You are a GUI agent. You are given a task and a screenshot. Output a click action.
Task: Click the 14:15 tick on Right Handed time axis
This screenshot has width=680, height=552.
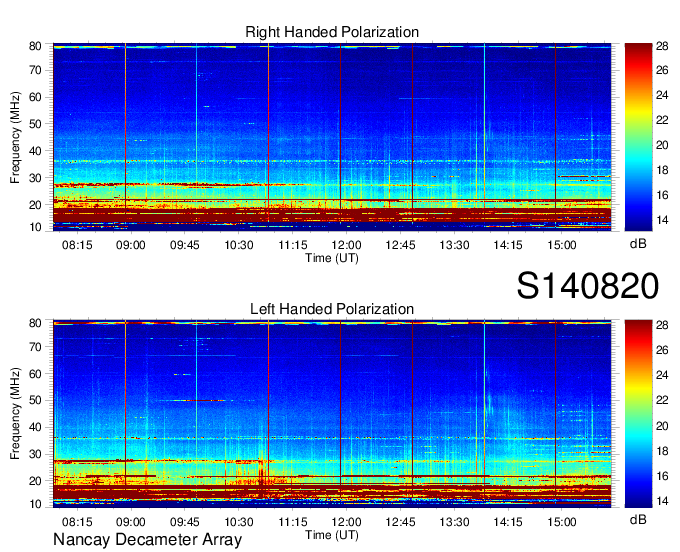508,245
